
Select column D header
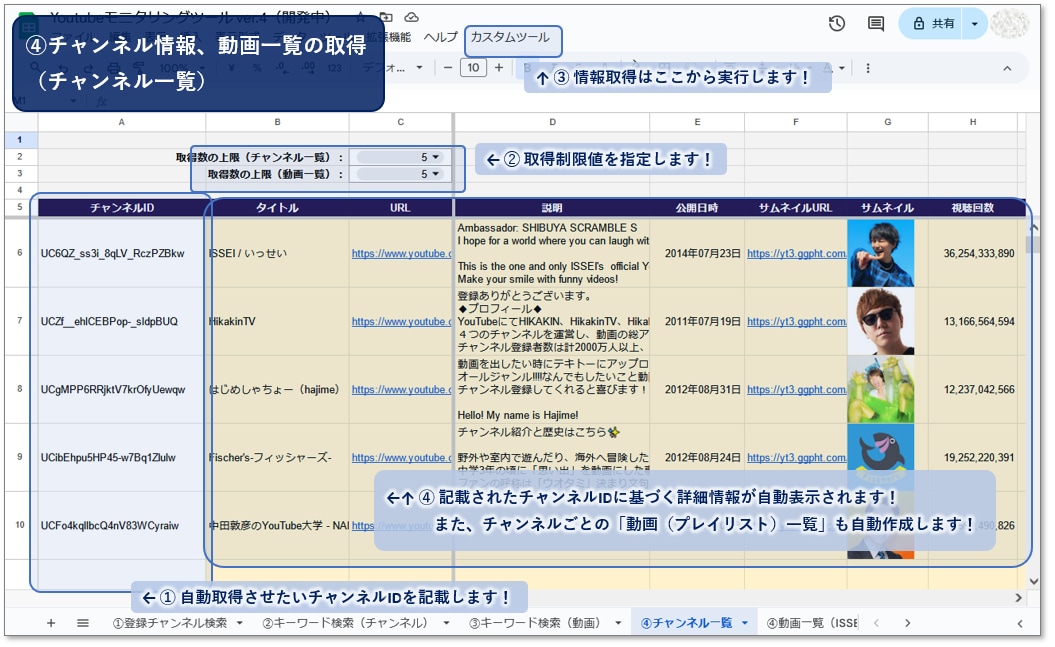point(552,122)
